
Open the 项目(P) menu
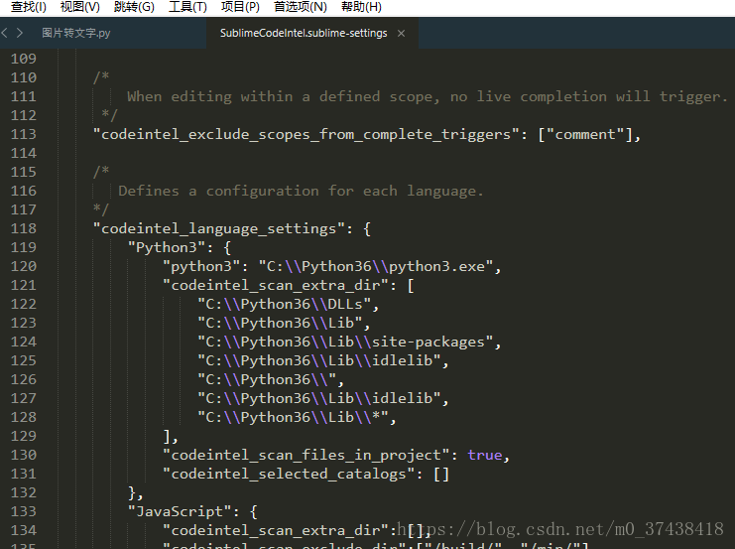[x=240, y=7]
